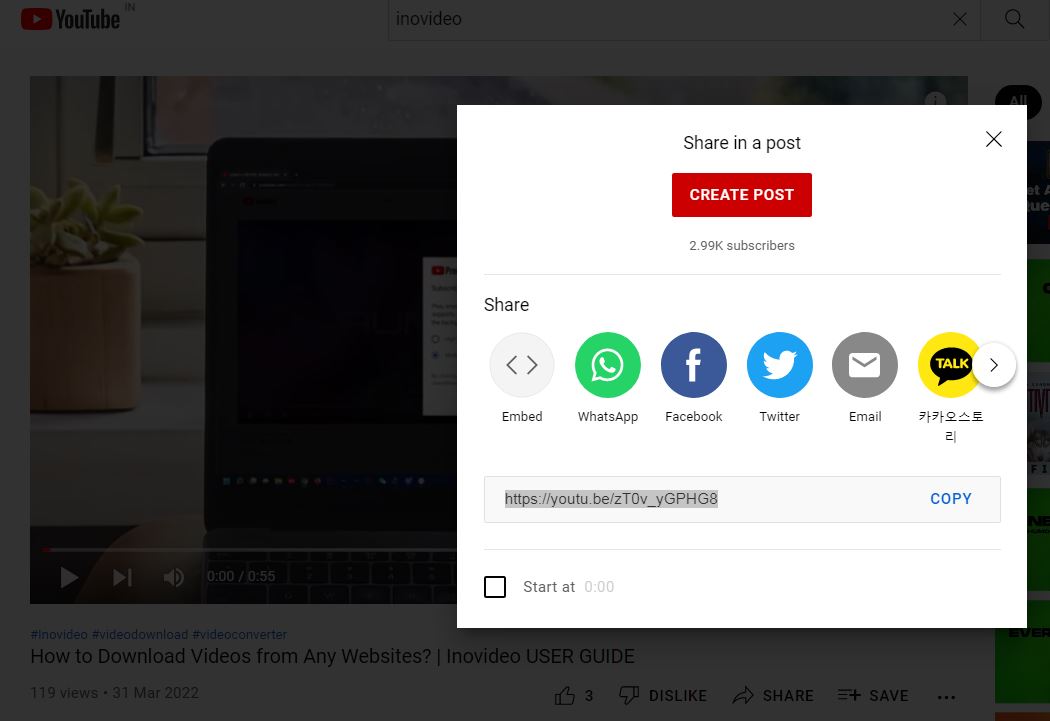Open the #Inovideo hashtag link
The width and height of the screenshot is (1050, 721).
59,634
